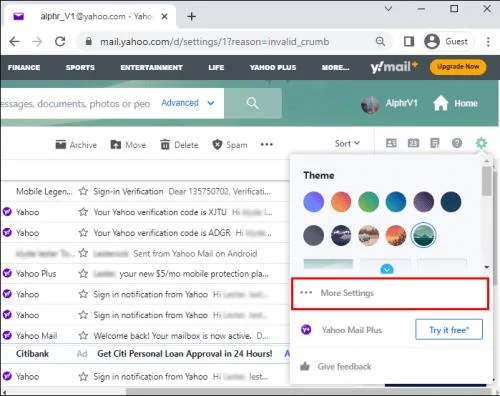Expand the Advanced search dropdown

[x=188, y=103]
